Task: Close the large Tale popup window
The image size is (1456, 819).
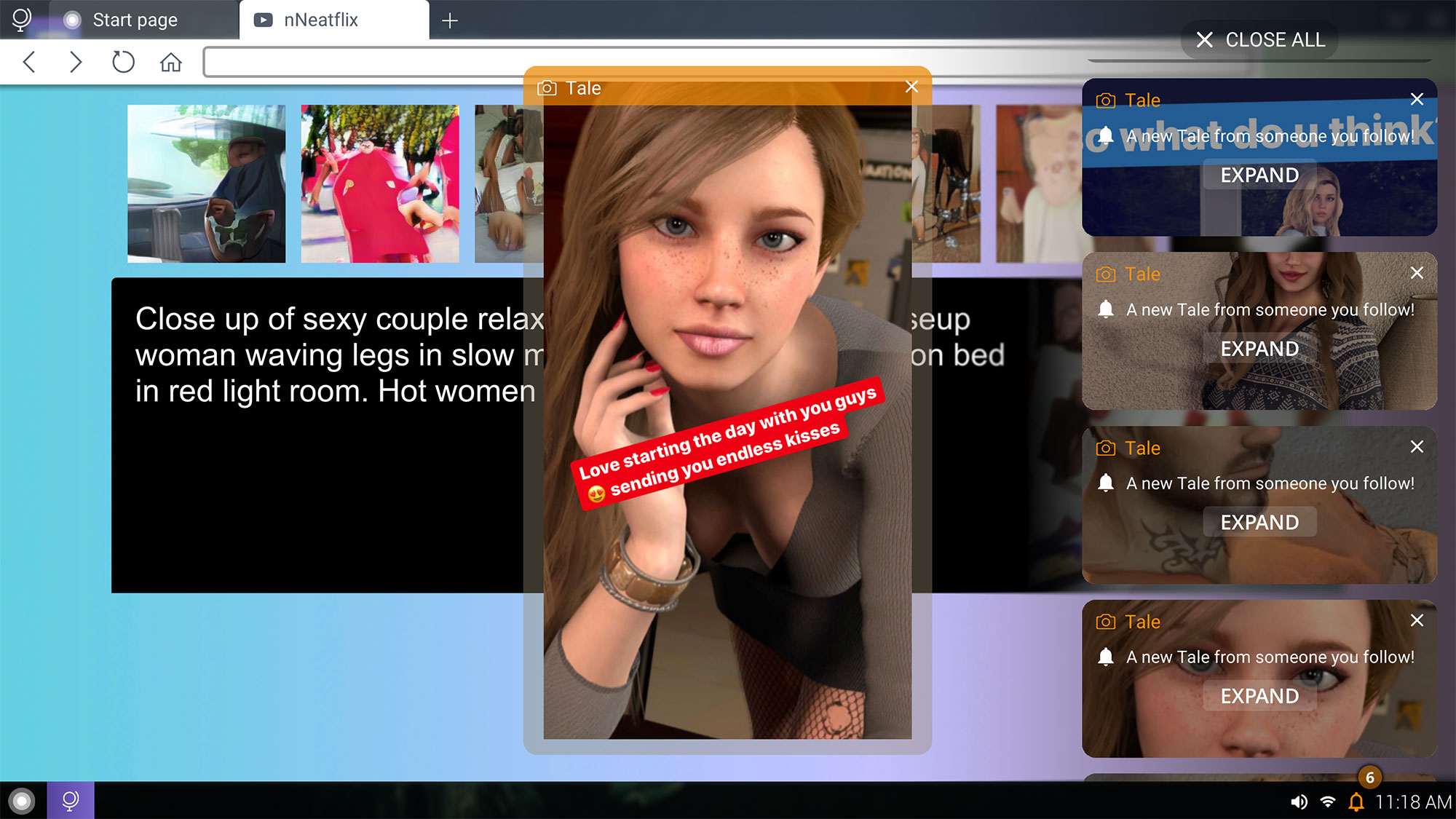Action: coord(911,87)
